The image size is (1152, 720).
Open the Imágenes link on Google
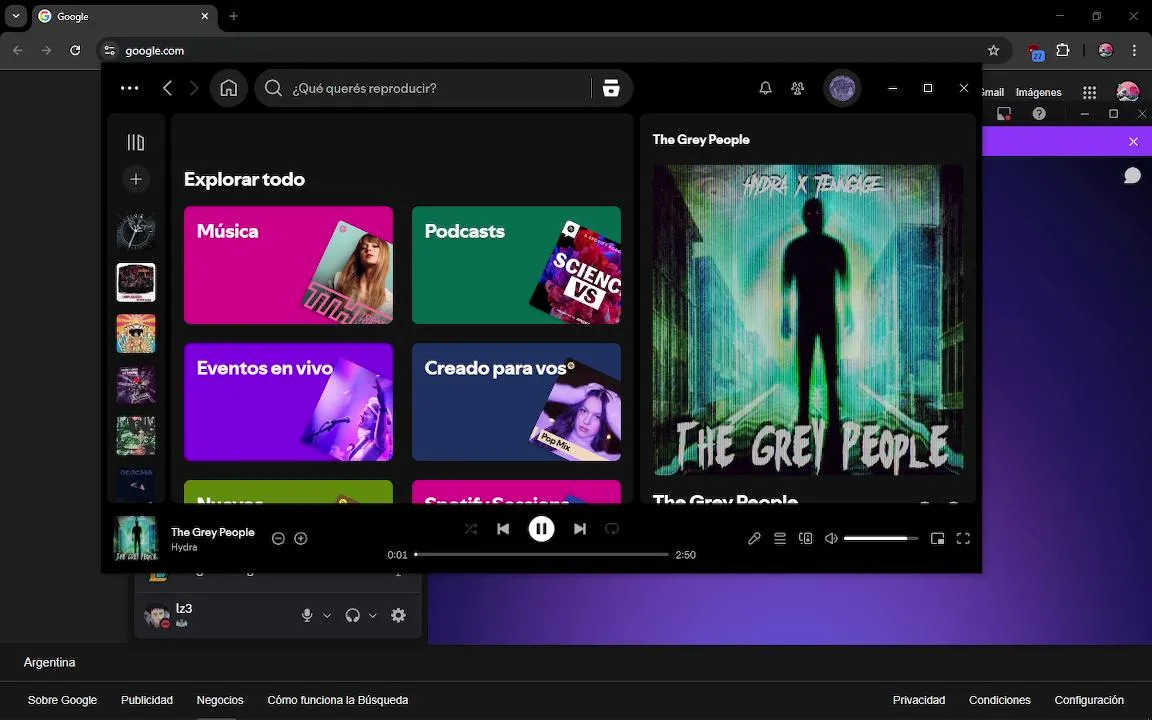(x=1038, y=93)
